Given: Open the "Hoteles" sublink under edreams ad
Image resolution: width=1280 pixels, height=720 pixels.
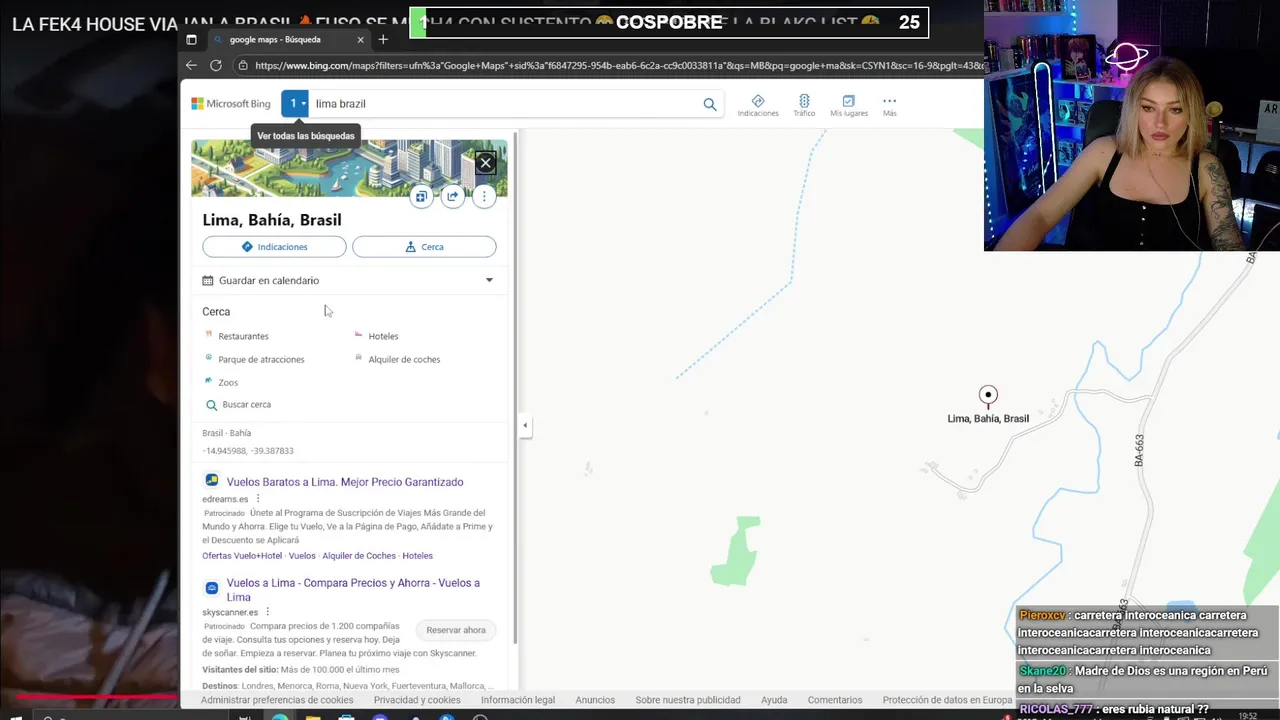Looking at the screenshot, I should (x=417, y=556).
